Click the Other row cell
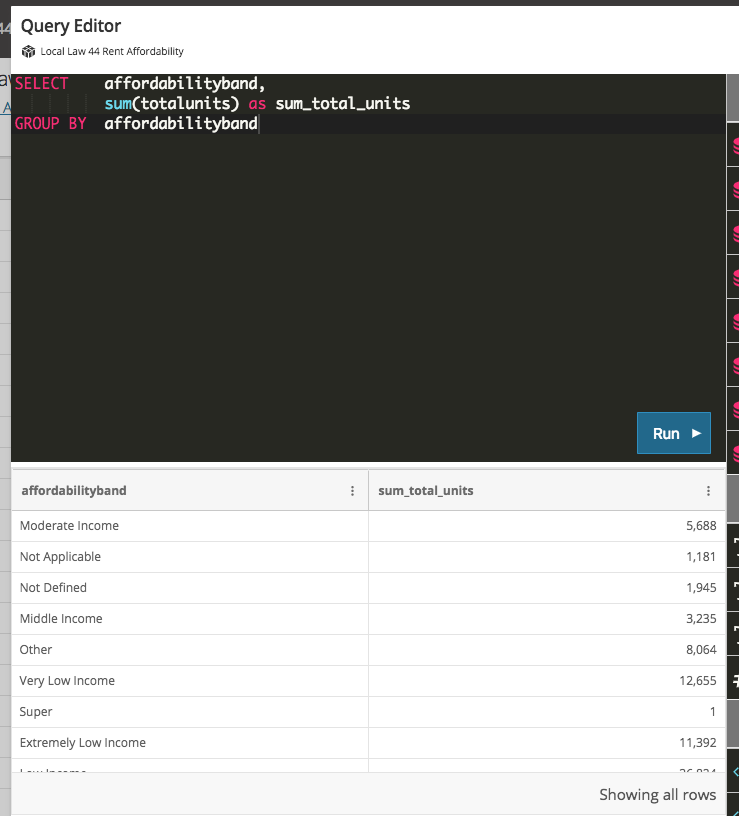 pyautogui.click(x=190, y=649)
